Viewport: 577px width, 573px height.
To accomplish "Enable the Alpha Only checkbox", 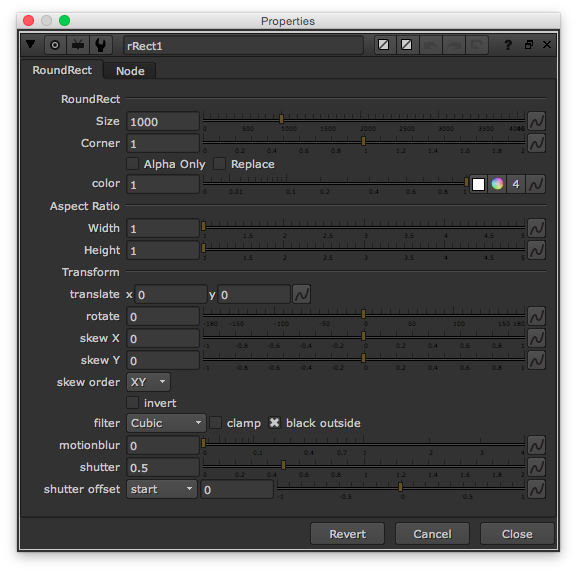I will pos(132,164).
